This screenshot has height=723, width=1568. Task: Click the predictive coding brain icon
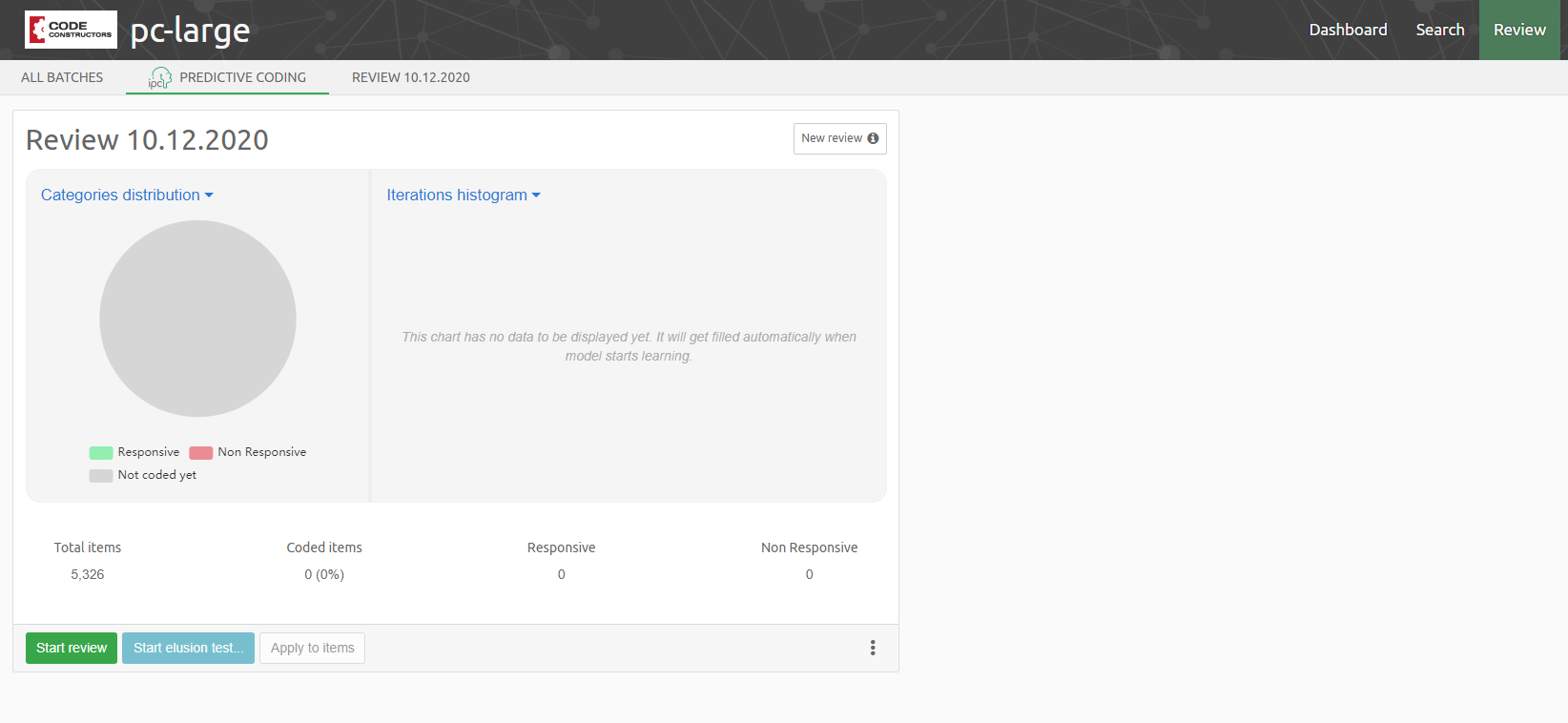point(159,78)
